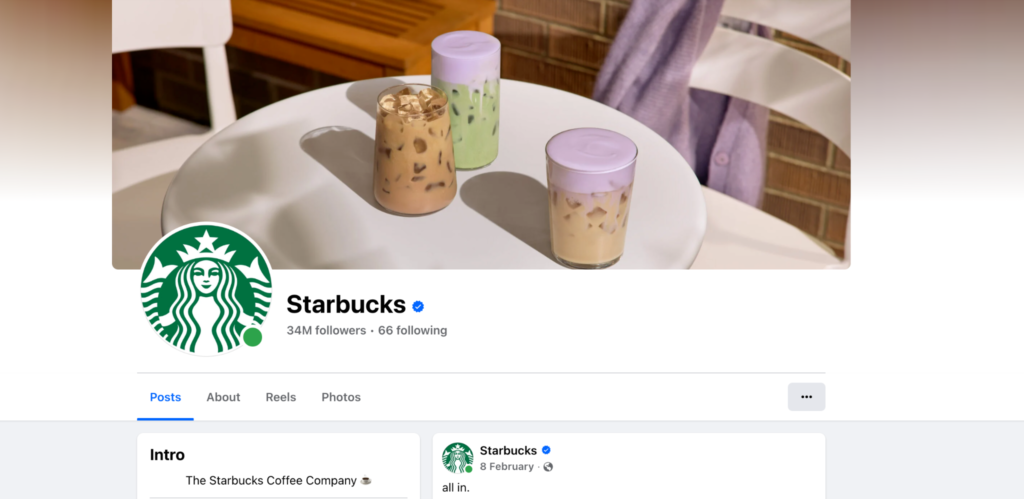View the 34M followers list
The height and width of the screenshot is (499, 1024).
[x=326, y=330]
